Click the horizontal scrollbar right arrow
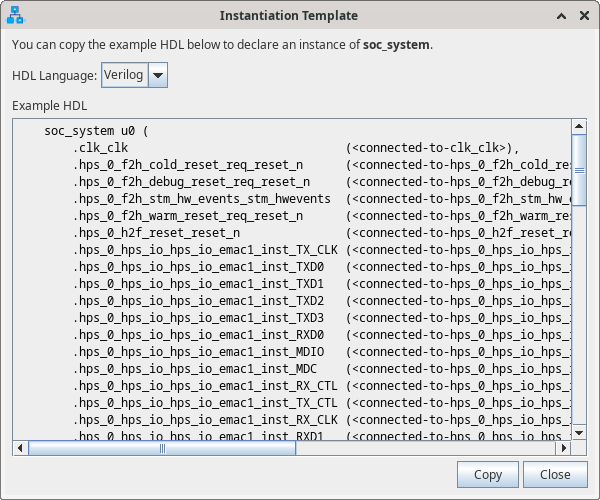600x500 pixels. (563, 448)
